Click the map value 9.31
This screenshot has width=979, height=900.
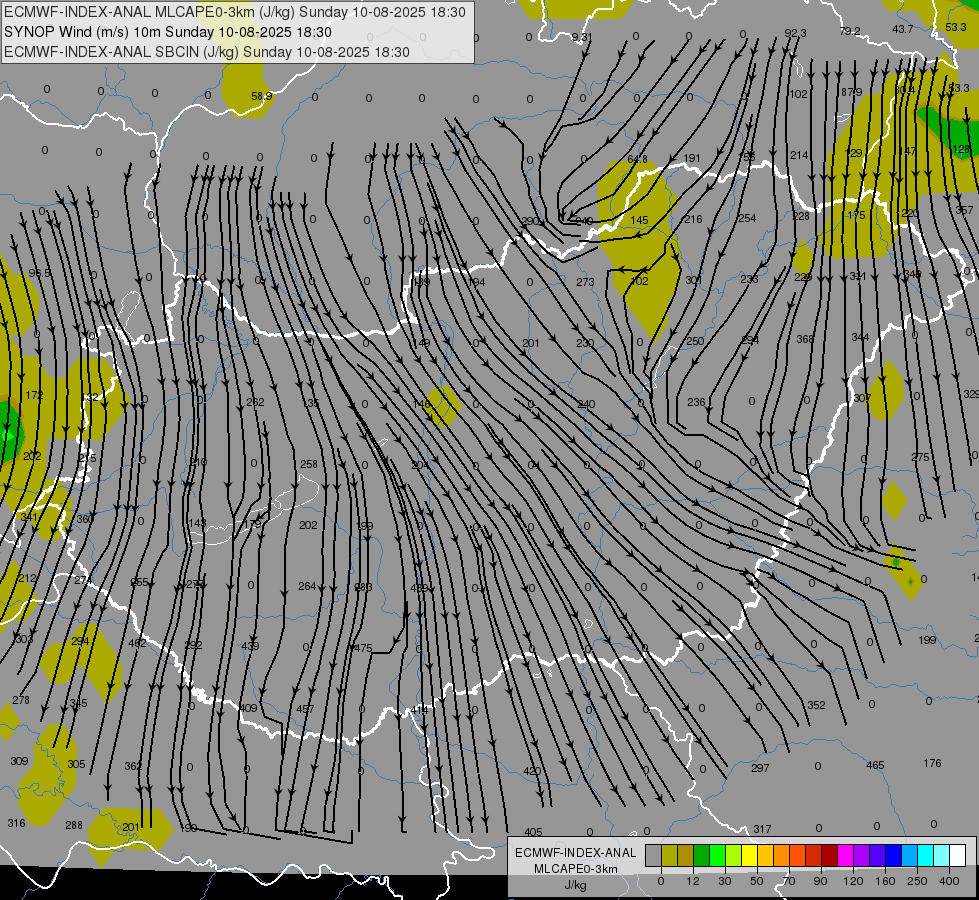582,37
